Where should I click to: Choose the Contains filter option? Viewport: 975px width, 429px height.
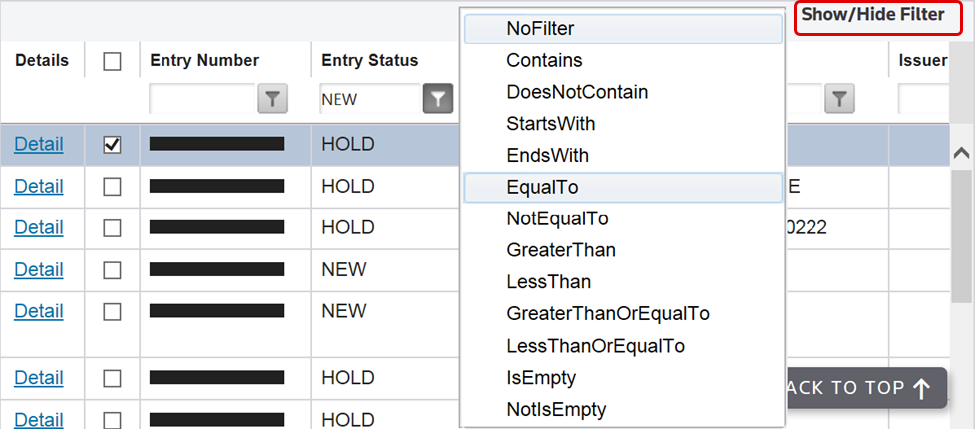[x=544, y=61]
